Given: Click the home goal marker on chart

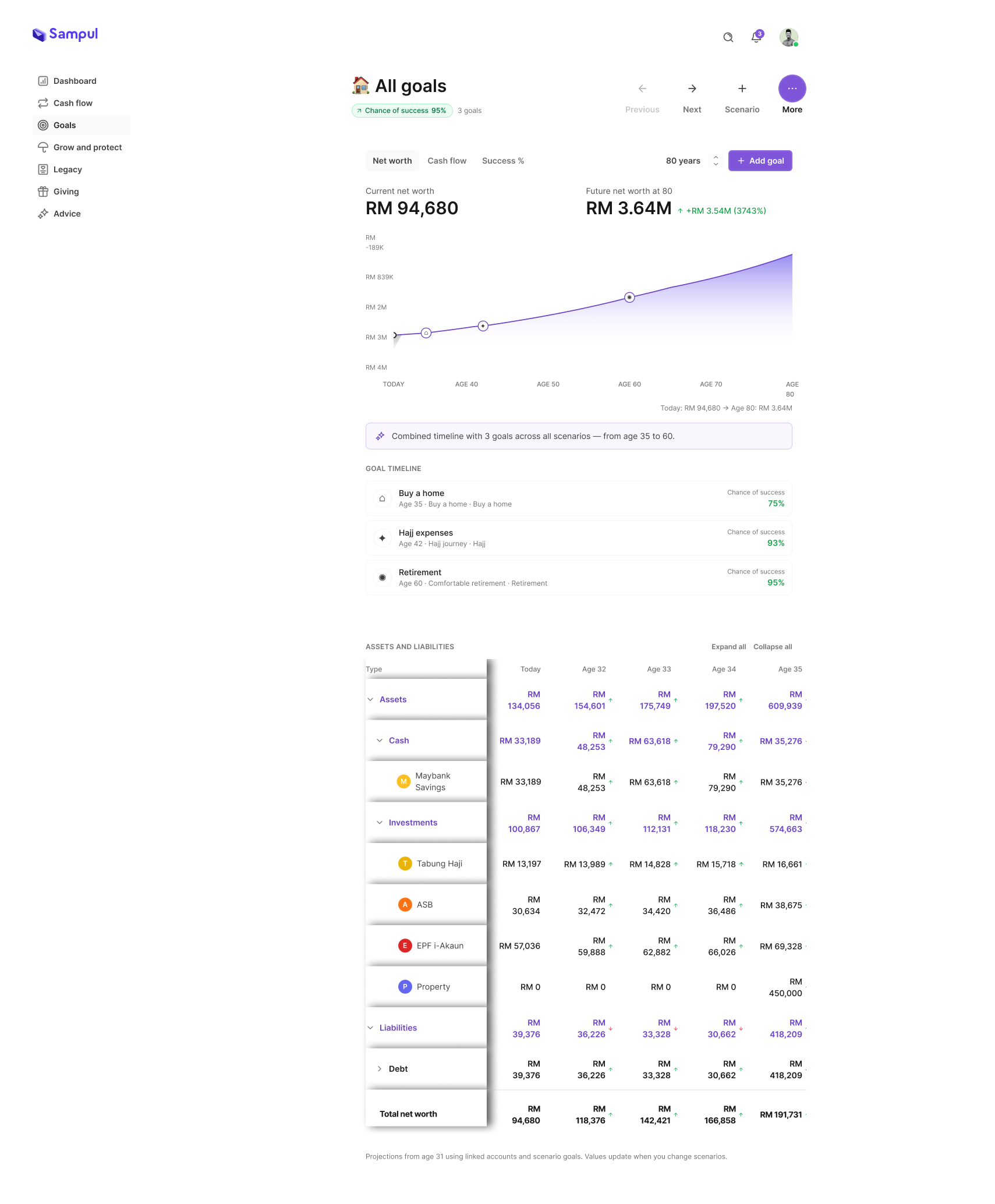Looking at the screenshot, I should click(x=426, y=333).
